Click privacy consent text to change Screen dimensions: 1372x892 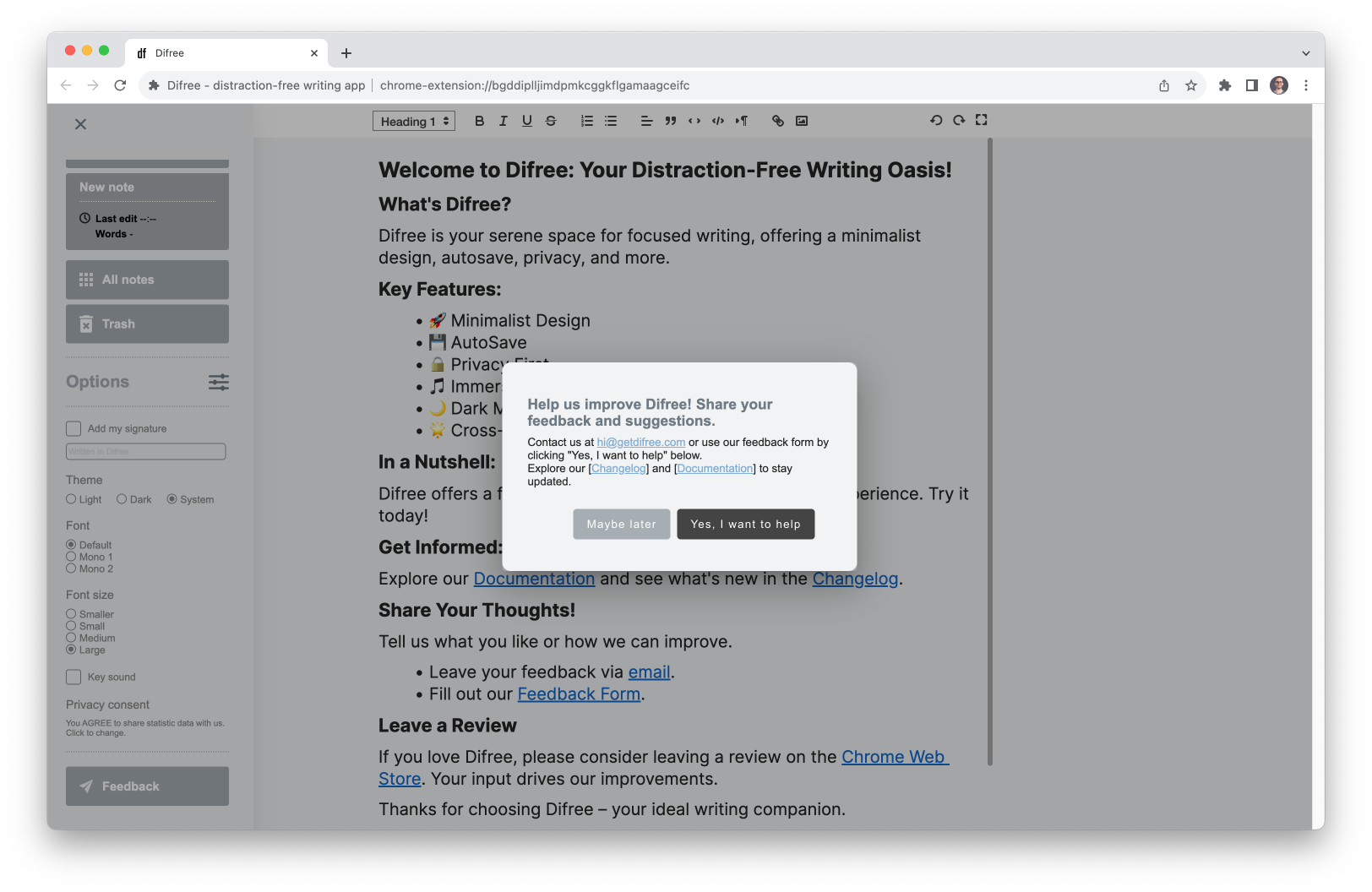[145, 728]
